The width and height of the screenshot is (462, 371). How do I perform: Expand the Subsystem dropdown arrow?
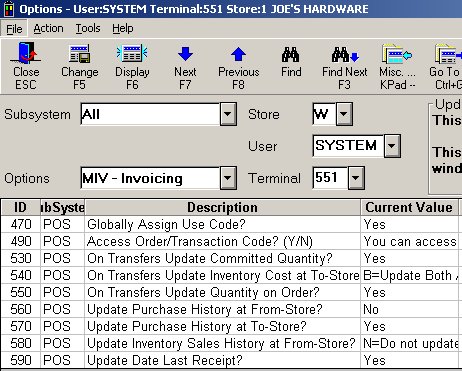pyautogui.click(x=228, y=114)
